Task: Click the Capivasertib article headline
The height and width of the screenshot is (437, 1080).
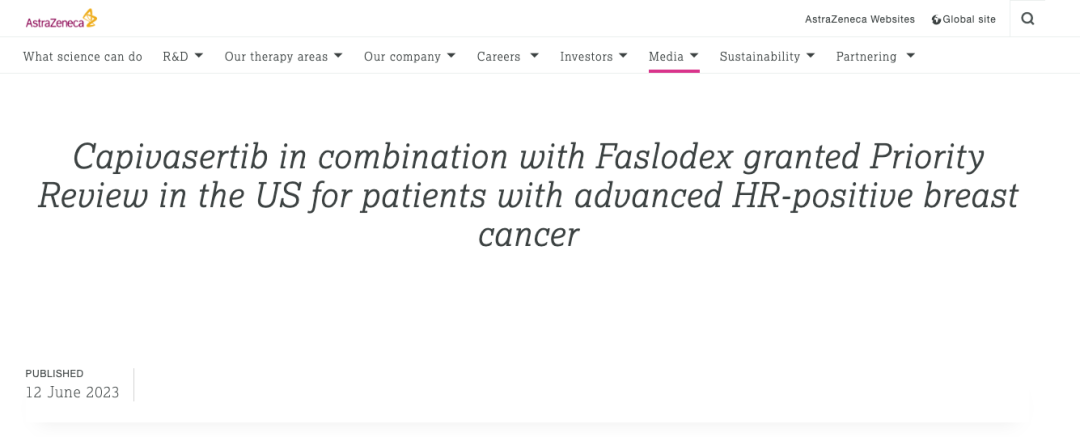Action: tap(528, 196)
